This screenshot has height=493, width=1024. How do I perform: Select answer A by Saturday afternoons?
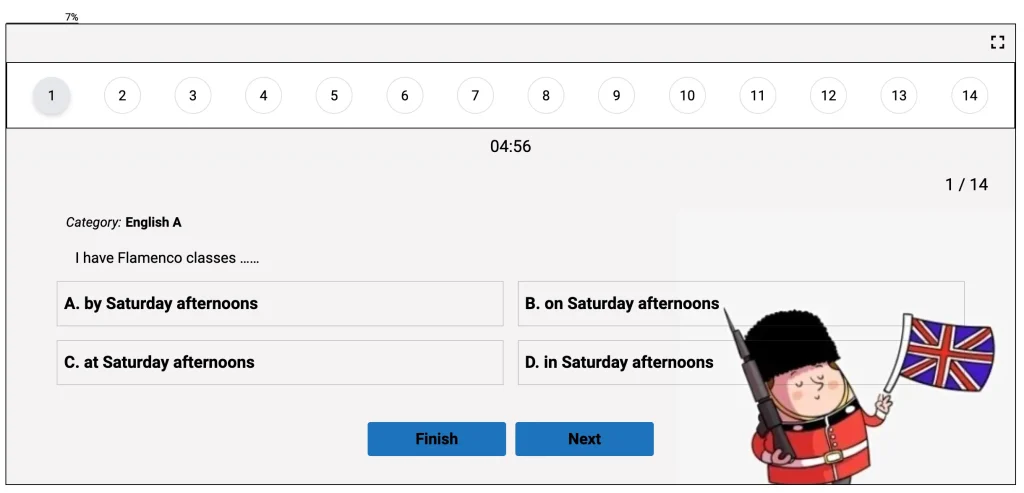[x=280, y=304]
